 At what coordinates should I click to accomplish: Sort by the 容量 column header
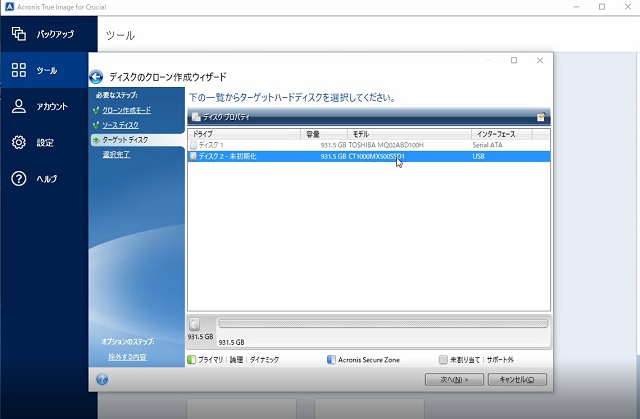(x=324, y=134)
